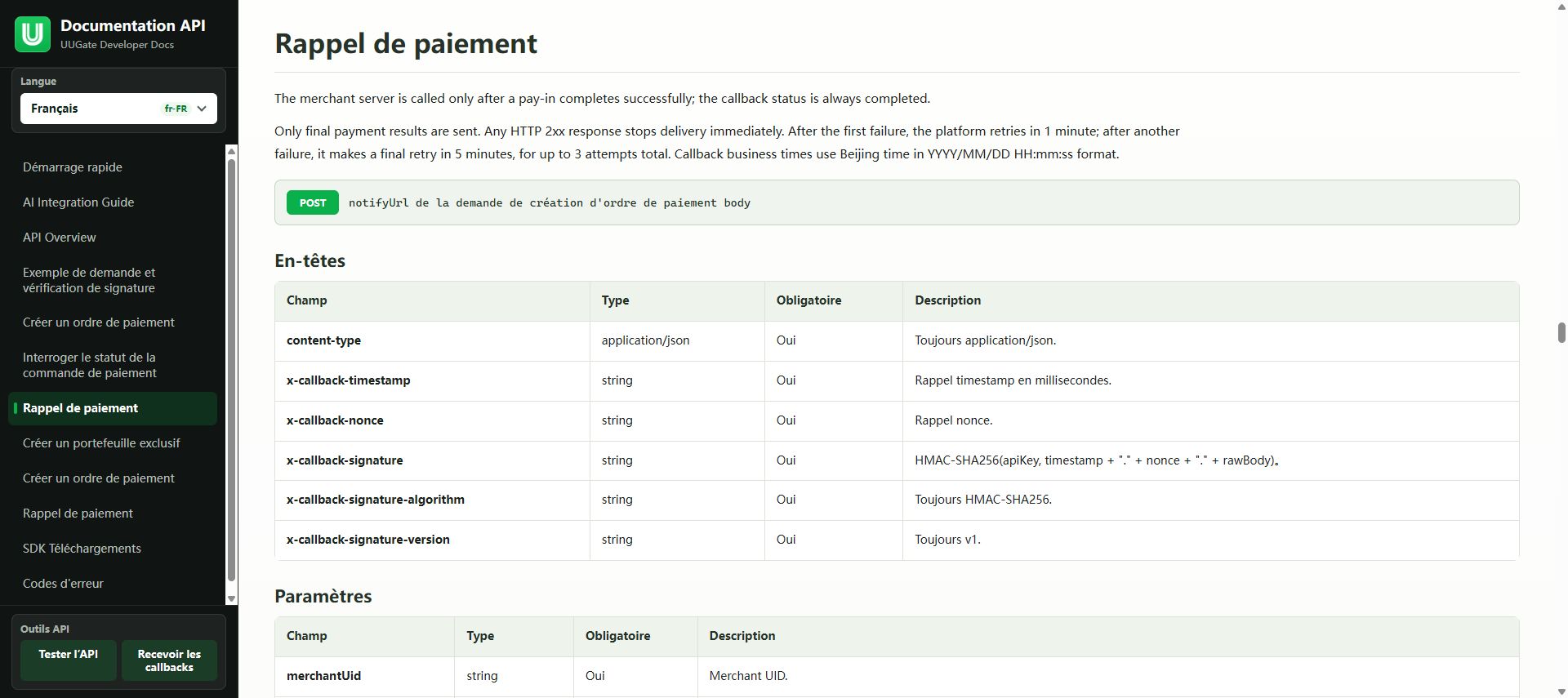Image resolution: width=1568 pixels, height=698 pixels.
Task: Click the Outils API label
Action: click(45, 629)
